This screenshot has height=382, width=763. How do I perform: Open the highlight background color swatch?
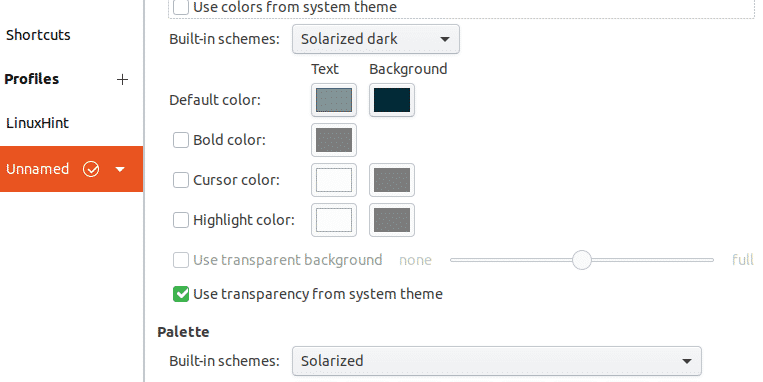pos(392,220)
